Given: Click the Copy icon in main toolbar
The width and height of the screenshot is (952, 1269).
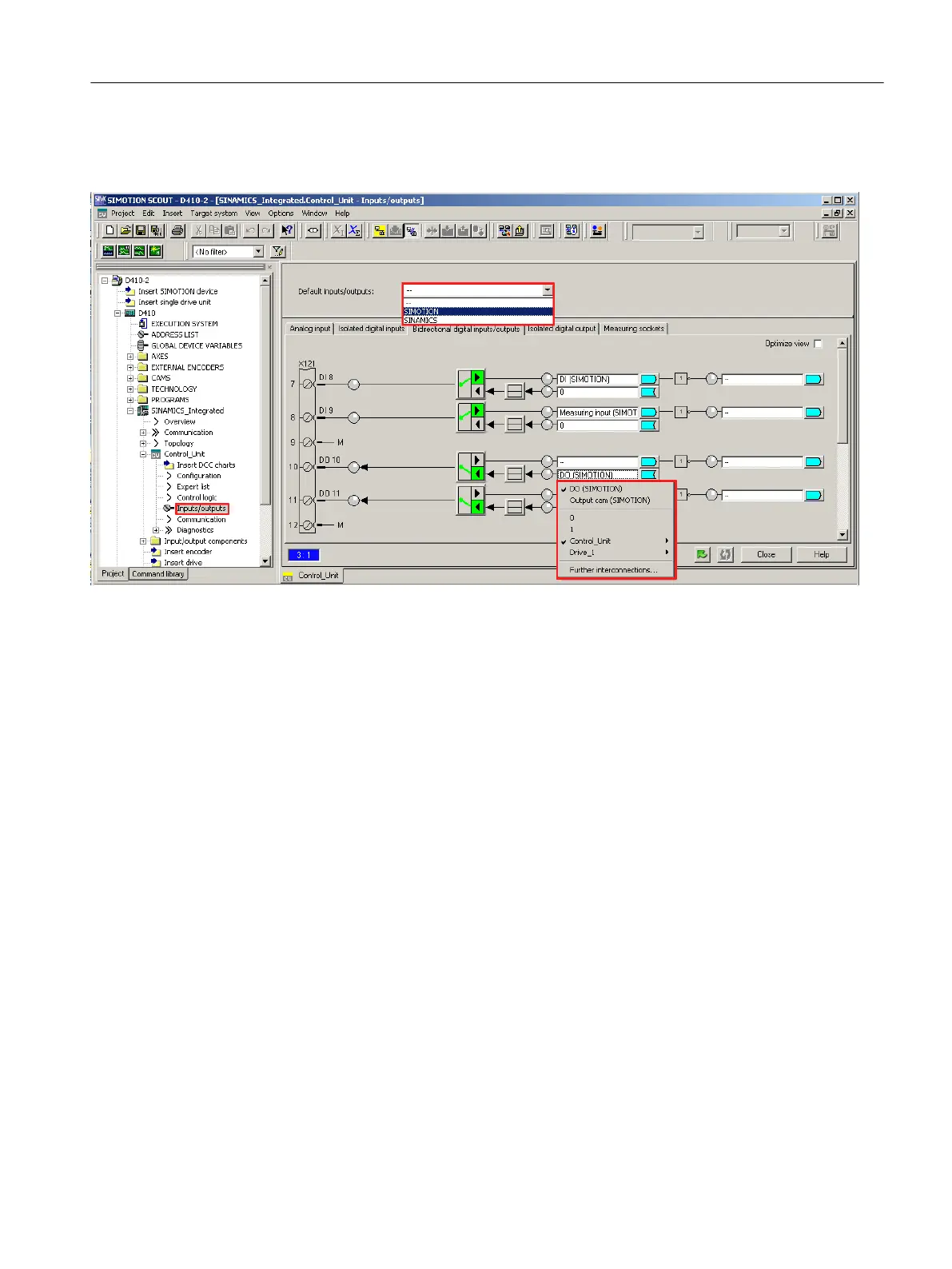Looking at the screenshot, I should [214, 231].
